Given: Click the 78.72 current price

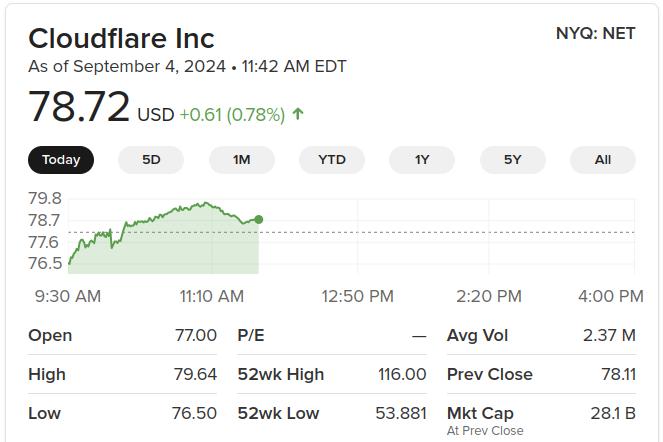Looking at the screenshot, I should point(79,106).
